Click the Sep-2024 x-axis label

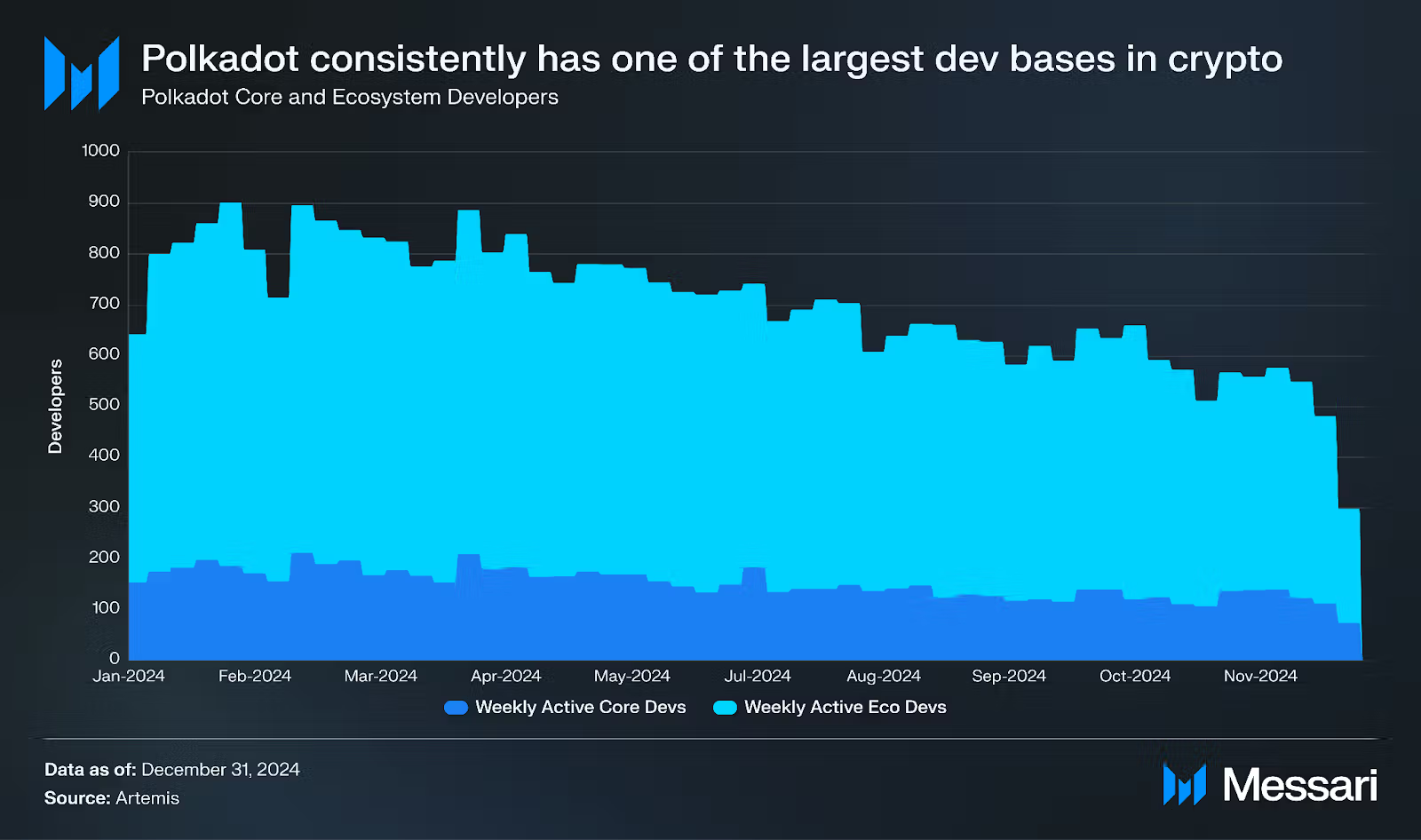[1009, 677]
